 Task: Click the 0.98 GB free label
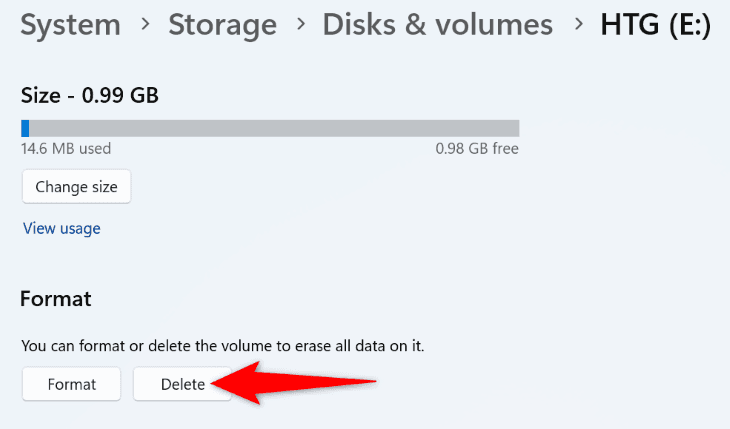pos(477,149)
